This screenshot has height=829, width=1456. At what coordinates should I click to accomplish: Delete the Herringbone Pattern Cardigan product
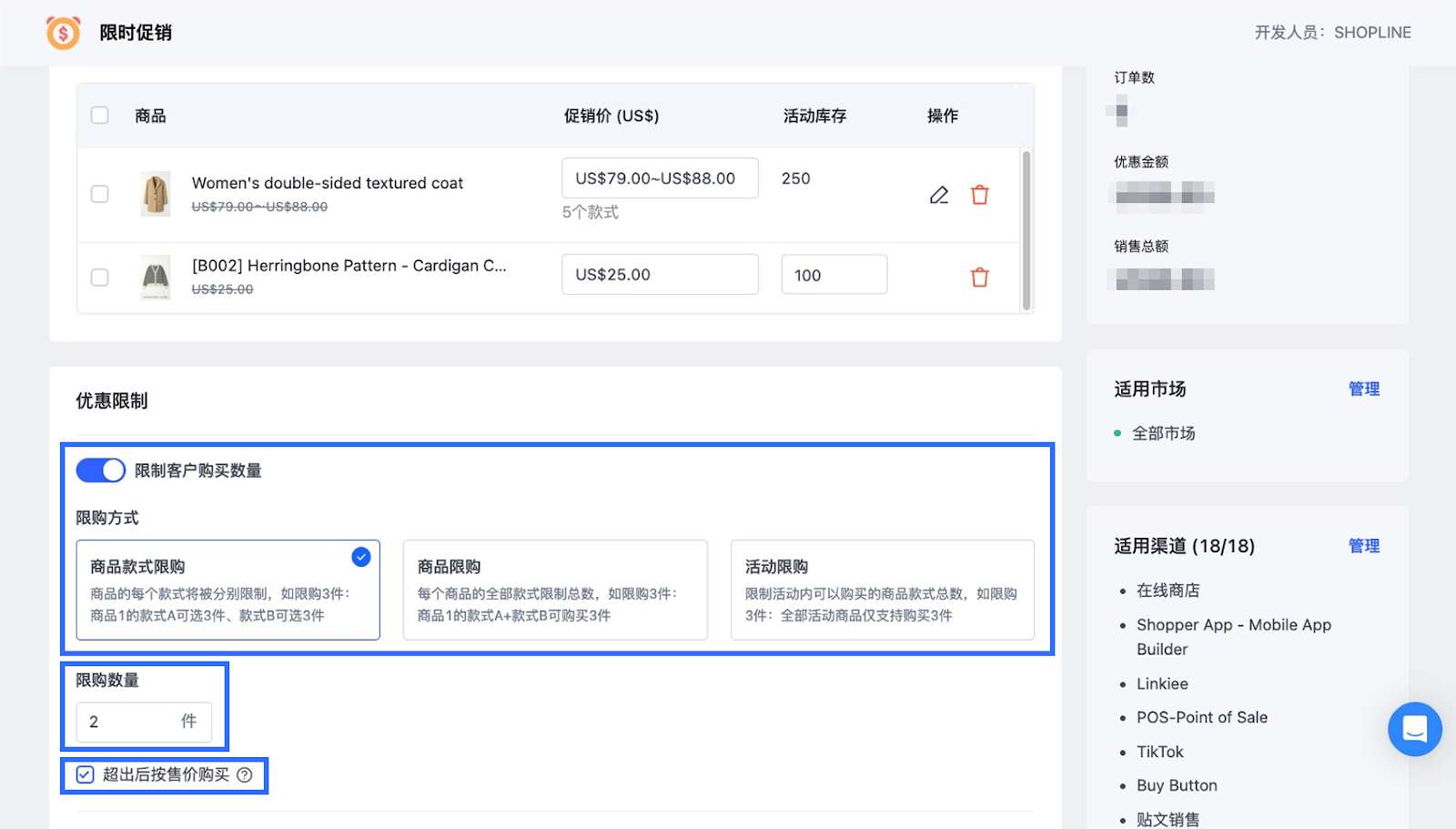coord(979,277)
